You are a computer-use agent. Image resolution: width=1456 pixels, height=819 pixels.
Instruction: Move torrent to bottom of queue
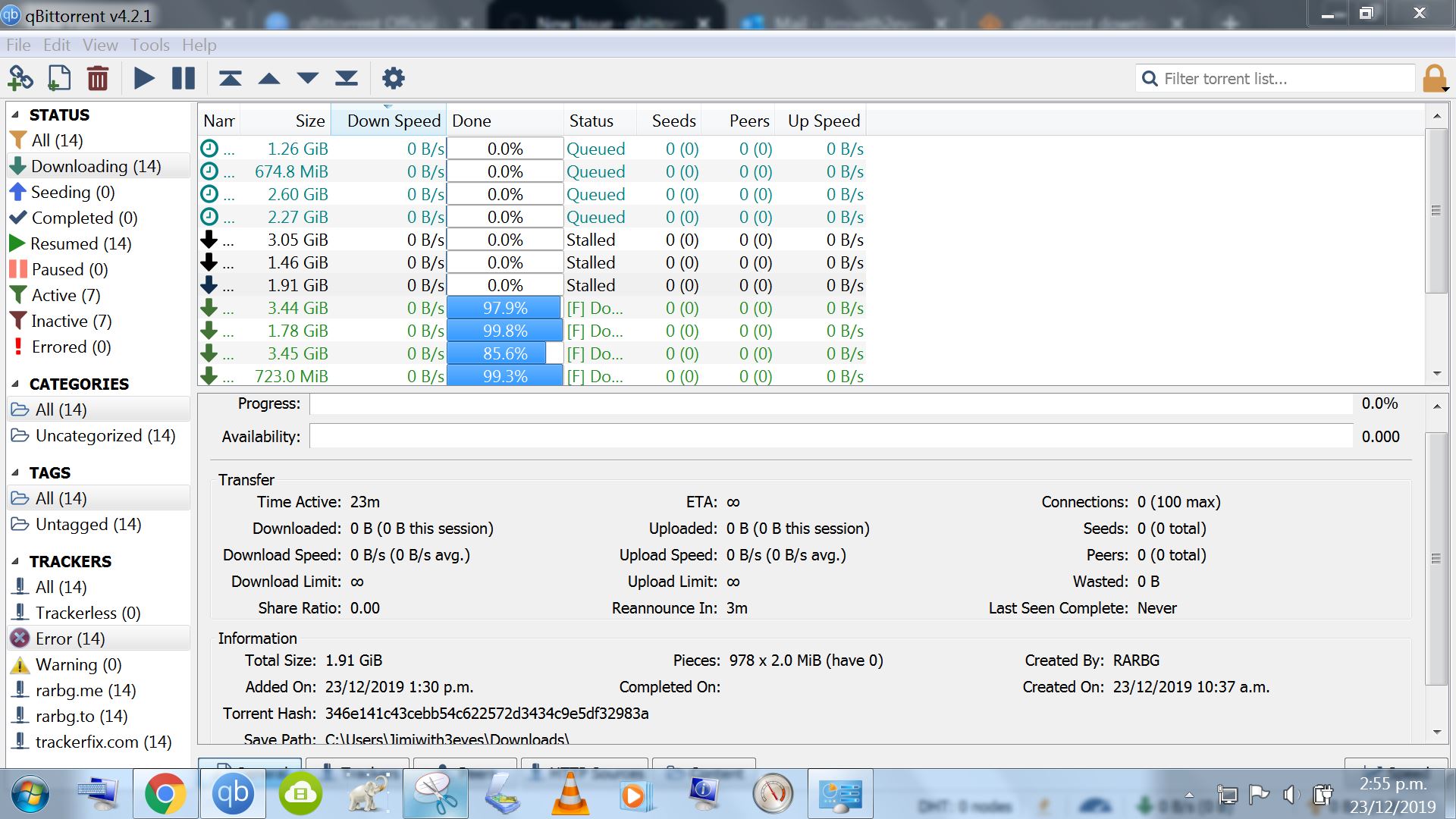click(347, 78)
